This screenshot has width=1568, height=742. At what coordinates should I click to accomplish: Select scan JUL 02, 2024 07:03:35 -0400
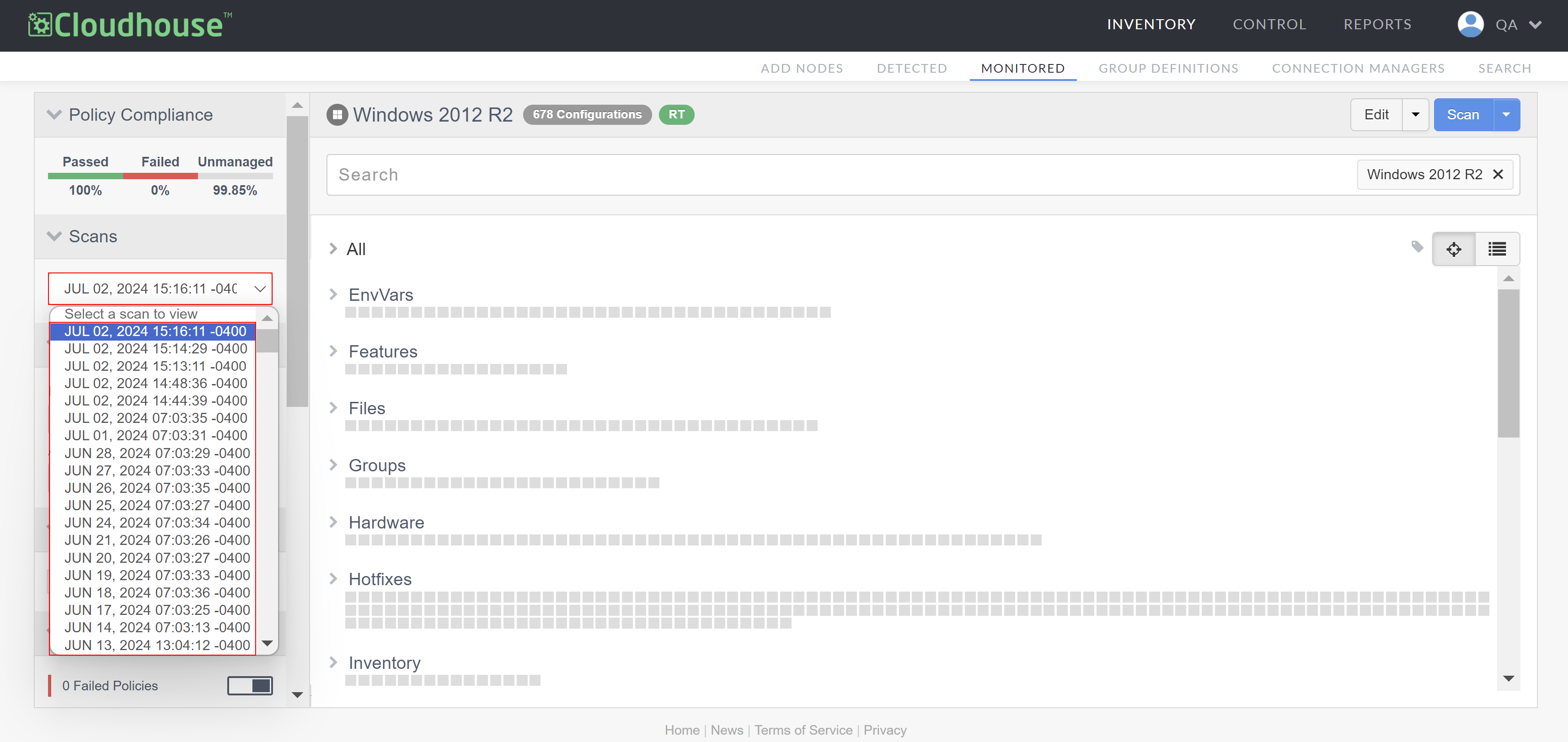click(x=153, y=418)
